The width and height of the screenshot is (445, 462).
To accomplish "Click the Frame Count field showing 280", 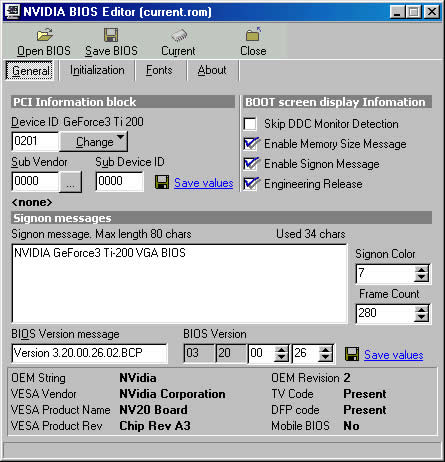I will (385, 314).
